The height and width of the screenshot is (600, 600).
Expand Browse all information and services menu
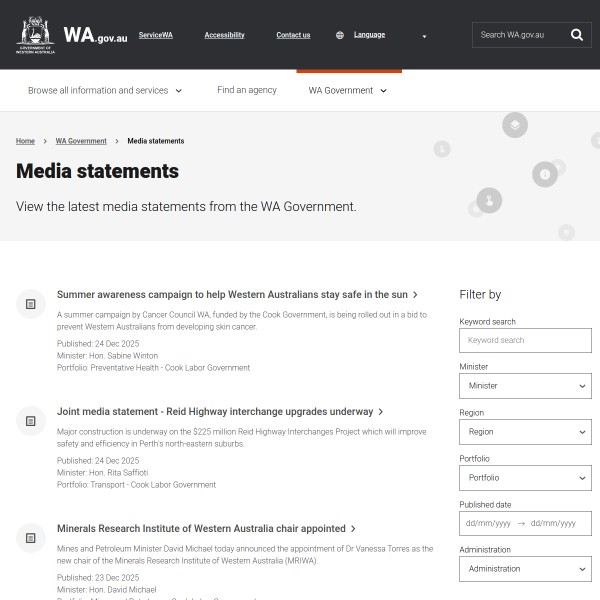pos(105,90)
